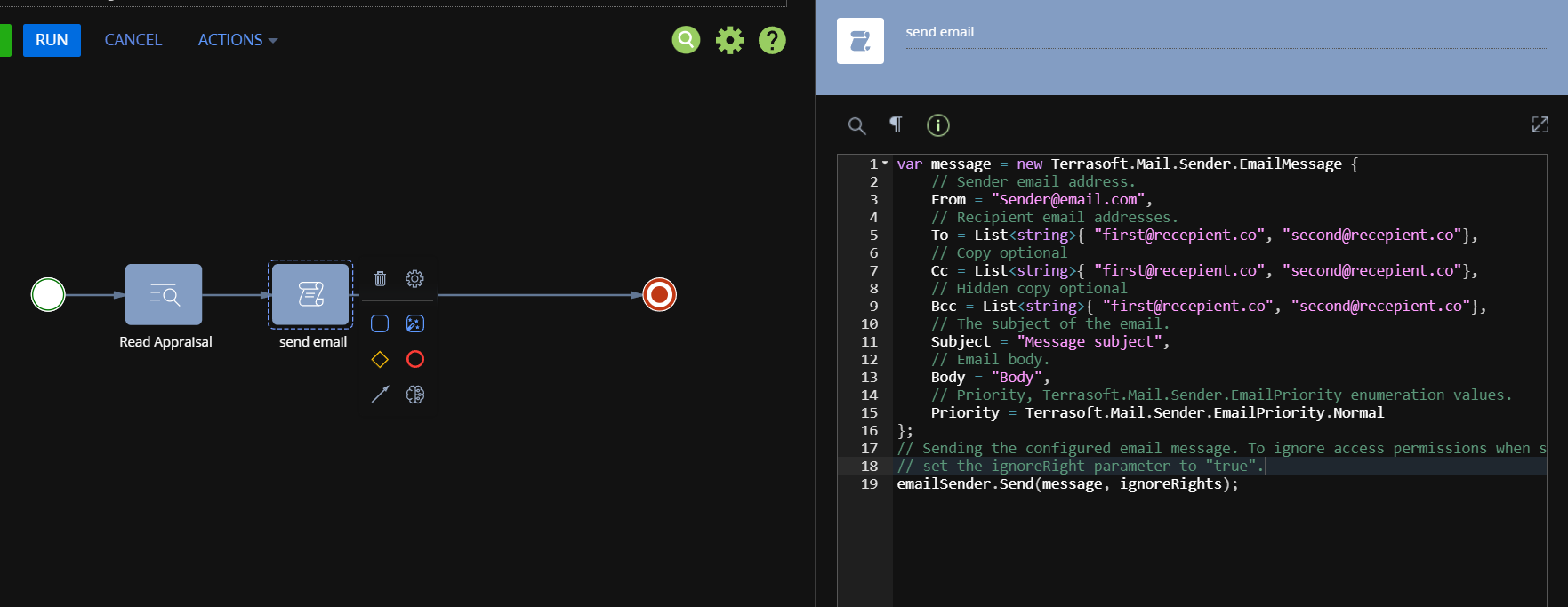Click the sequence flow arrow from start to Read Appraisal
The width and height of the screenshot is (1568, 607).
click(95, 294)
